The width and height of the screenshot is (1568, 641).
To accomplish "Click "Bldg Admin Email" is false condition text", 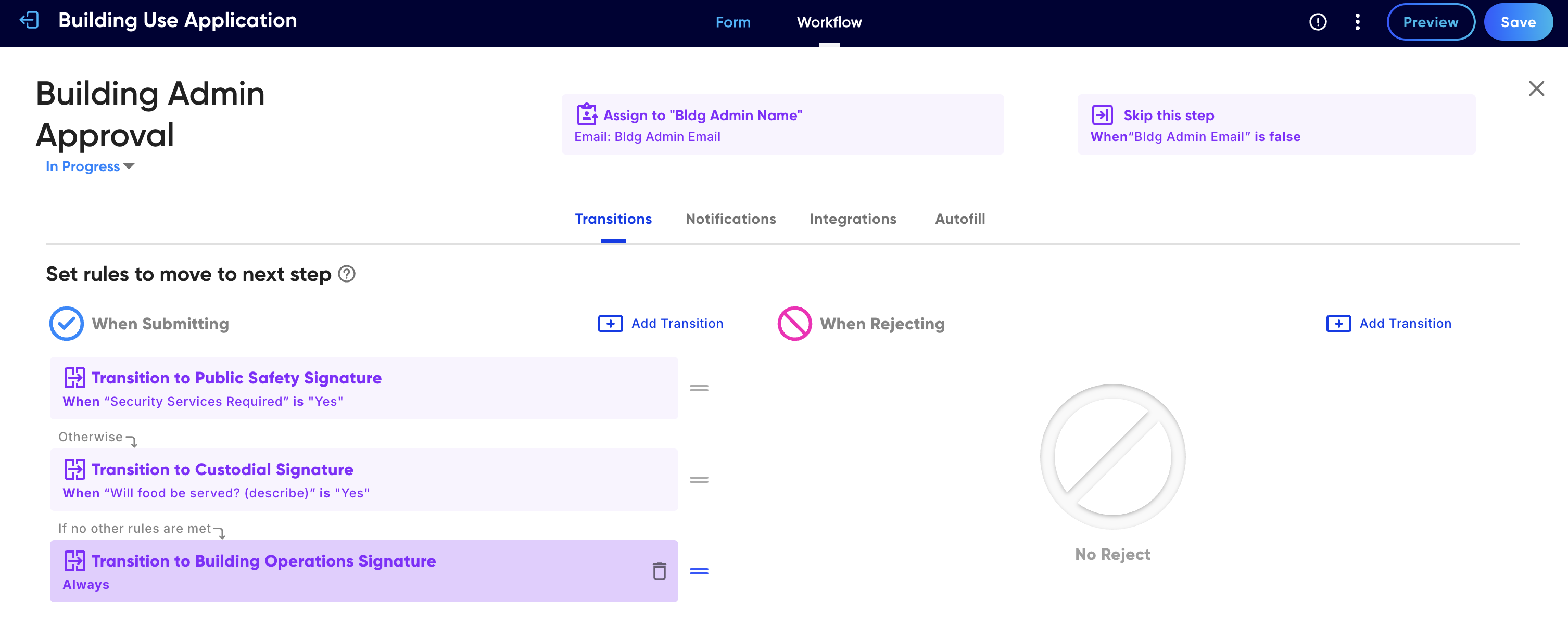I will (x=1195, y=137).
